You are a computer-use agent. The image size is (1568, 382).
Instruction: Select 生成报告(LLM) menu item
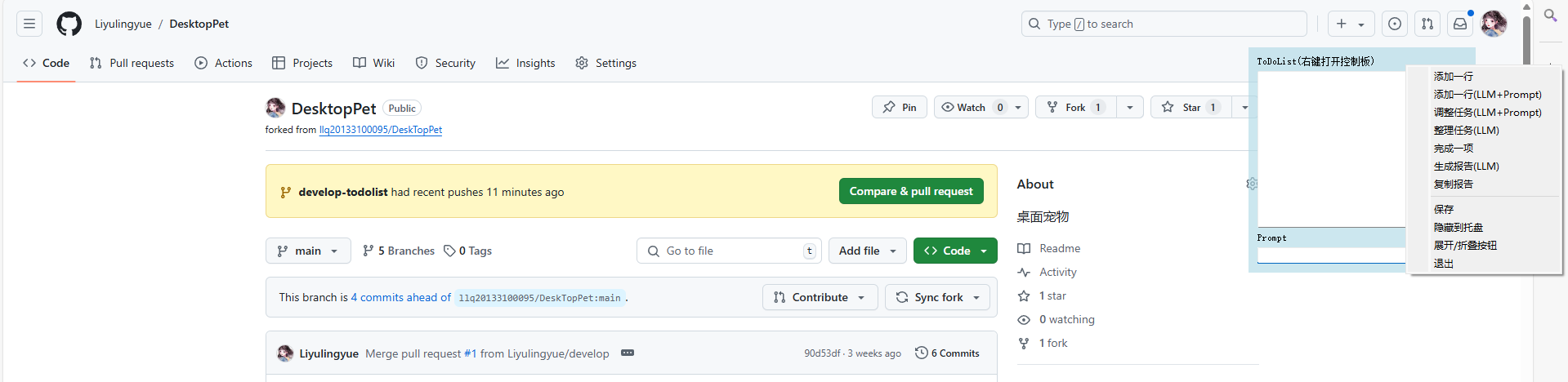1484,167
